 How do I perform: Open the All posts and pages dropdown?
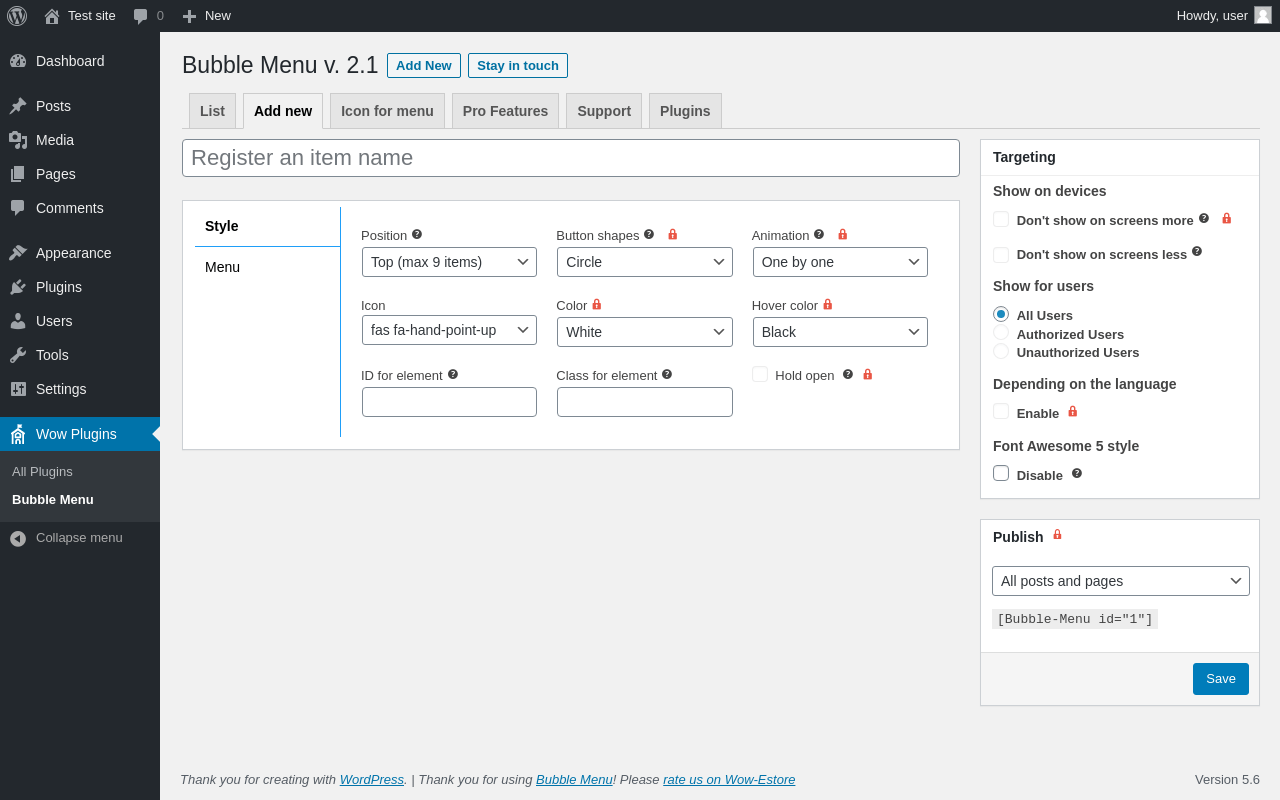click(x=1121, y=581)
